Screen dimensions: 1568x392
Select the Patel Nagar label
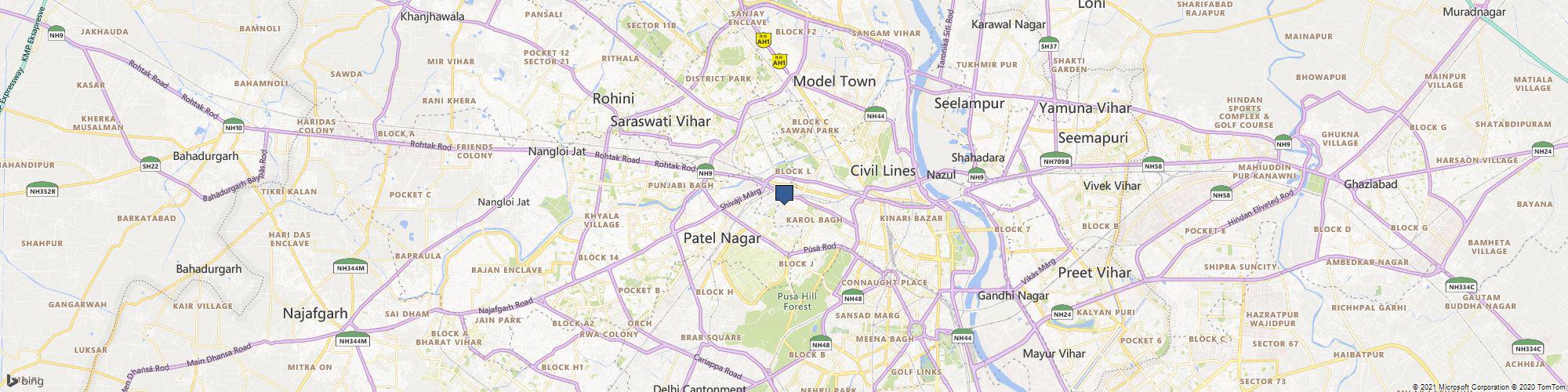pos(722,238)
